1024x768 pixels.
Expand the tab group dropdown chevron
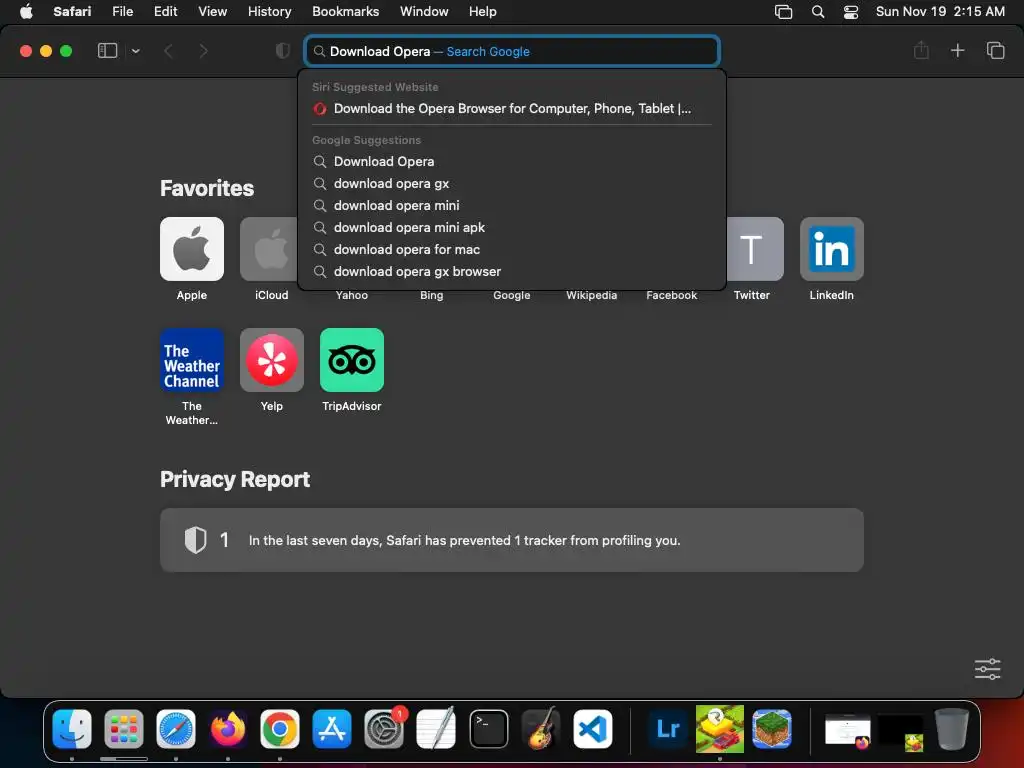[x=135, y=51]
